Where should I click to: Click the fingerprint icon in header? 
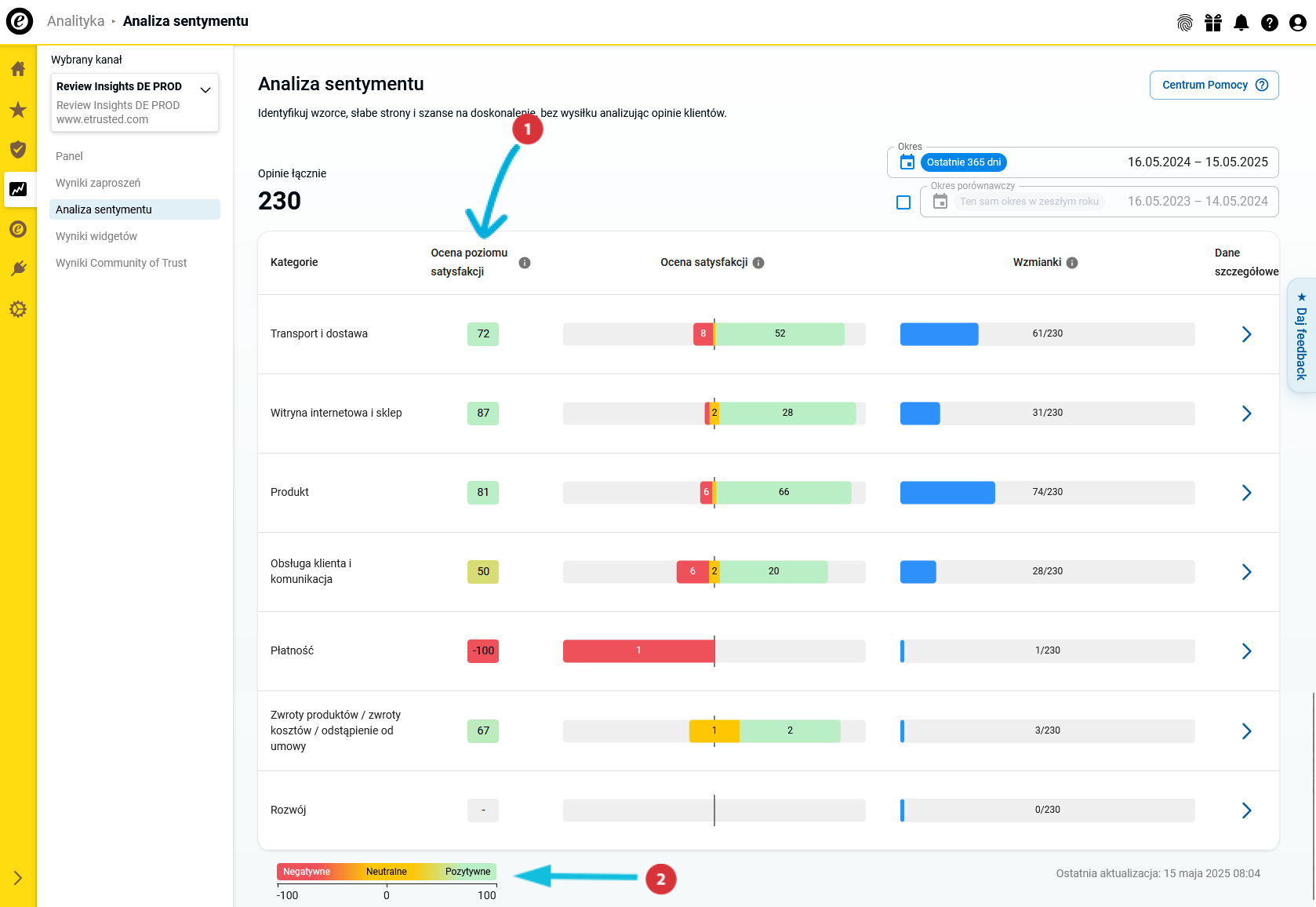(x=1185, y=23)
